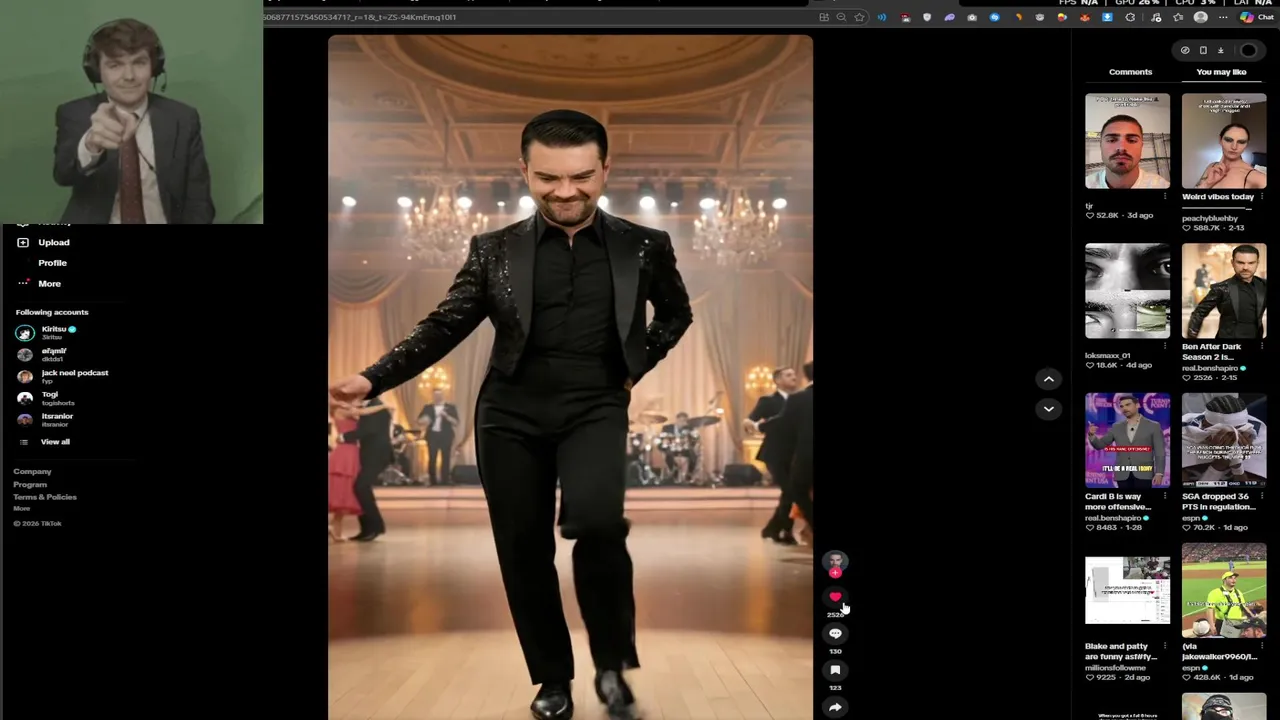This screenshot has width=1280, height=720.
Task: Open the browser three-dots settings menu
Action: click(x=1225, y=17)
